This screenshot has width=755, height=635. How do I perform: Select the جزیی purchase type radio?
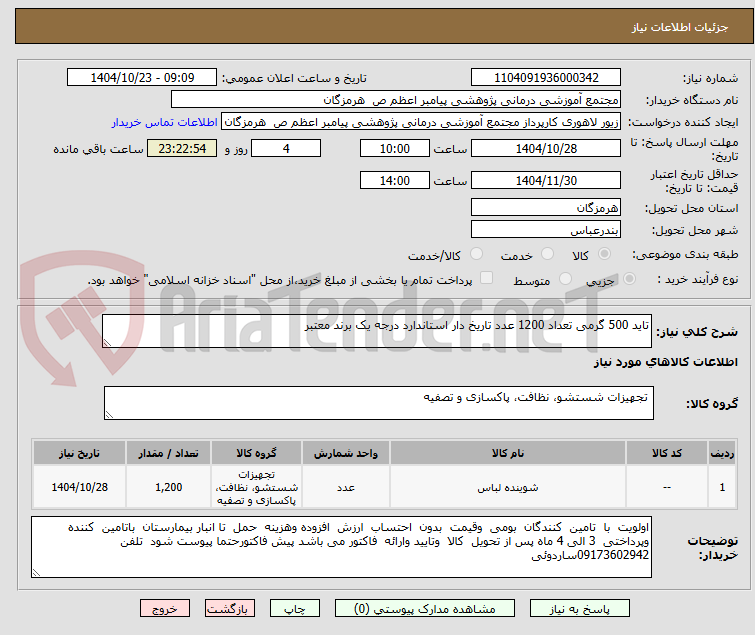(629, 279)
